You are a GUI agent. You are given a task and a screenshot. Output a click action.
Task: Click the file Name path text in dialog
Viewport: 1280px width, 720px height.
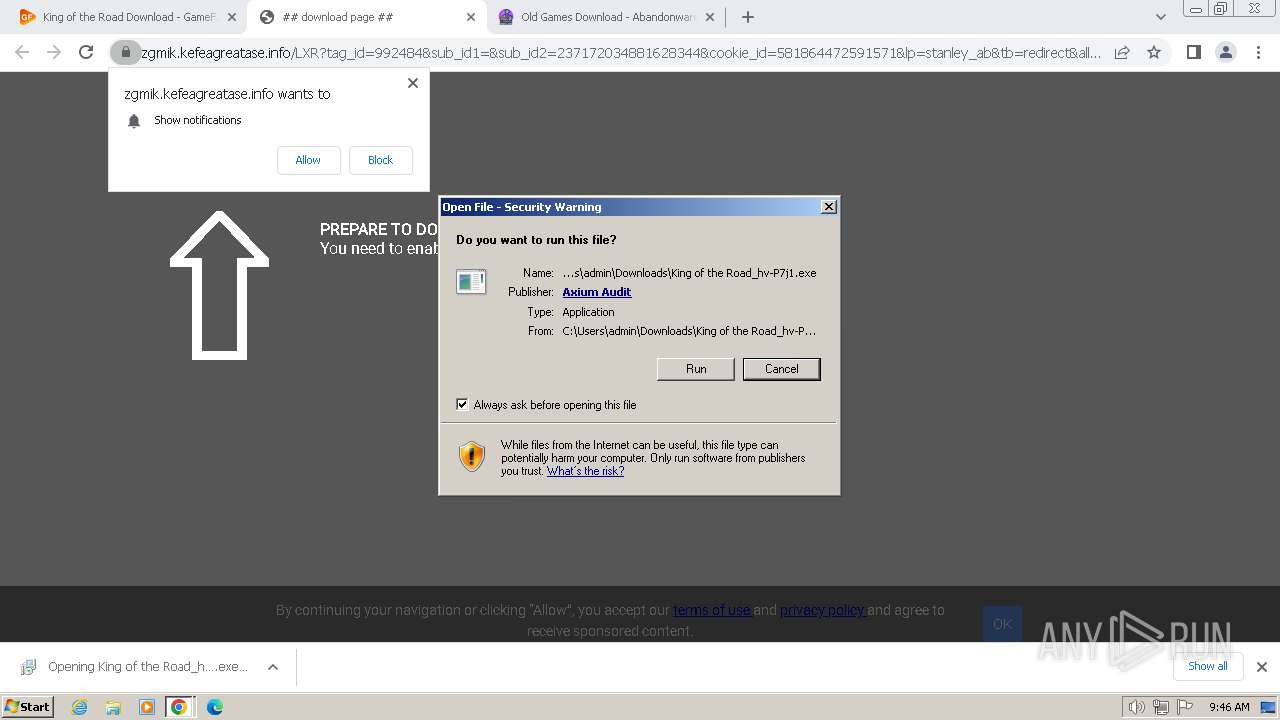pyautogui.click(x=689, y=273)
